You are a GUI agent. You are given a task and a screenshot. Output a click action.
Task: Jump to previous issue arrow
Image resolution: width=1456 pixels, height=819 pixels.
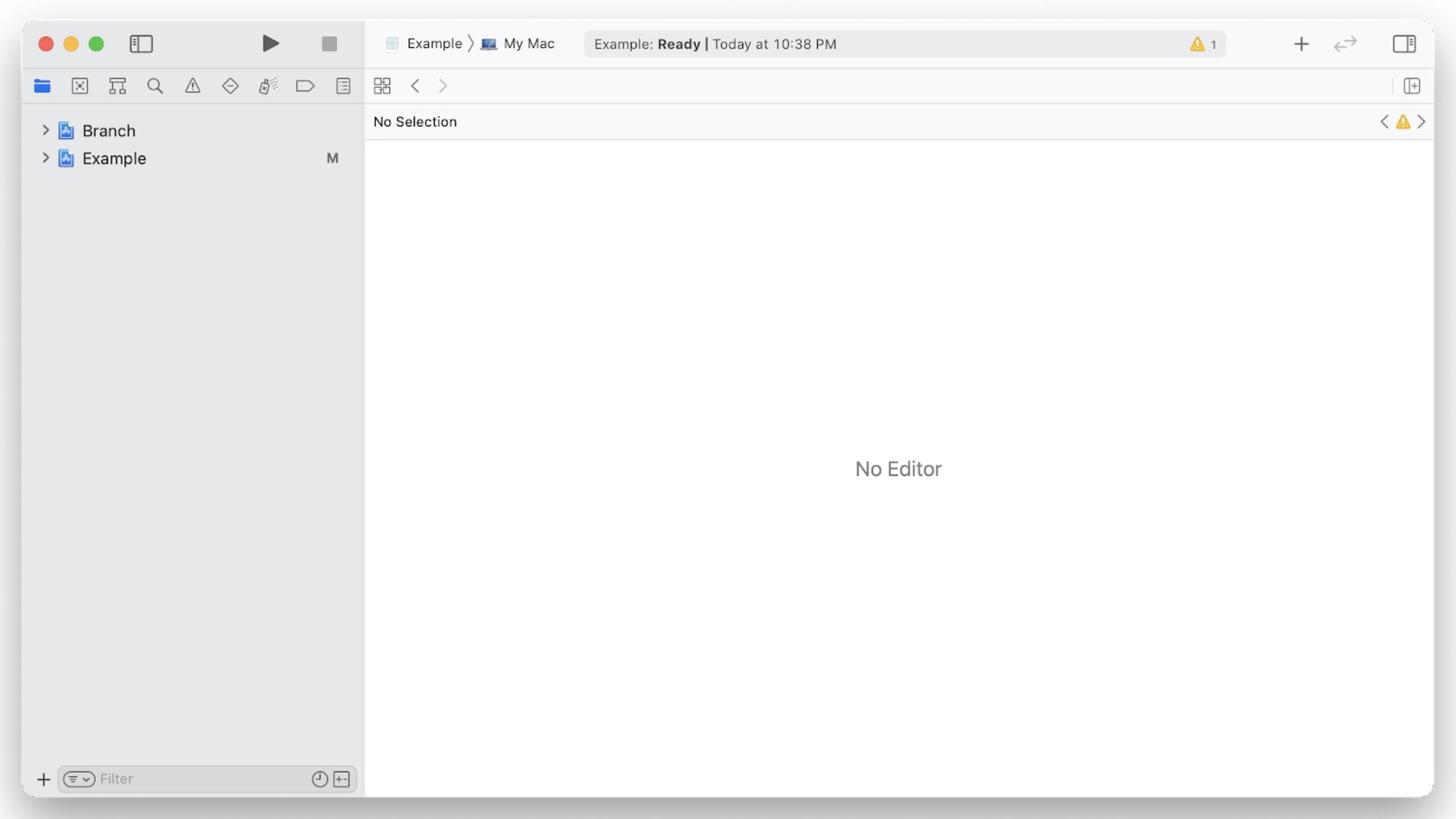pos(1384,121)
